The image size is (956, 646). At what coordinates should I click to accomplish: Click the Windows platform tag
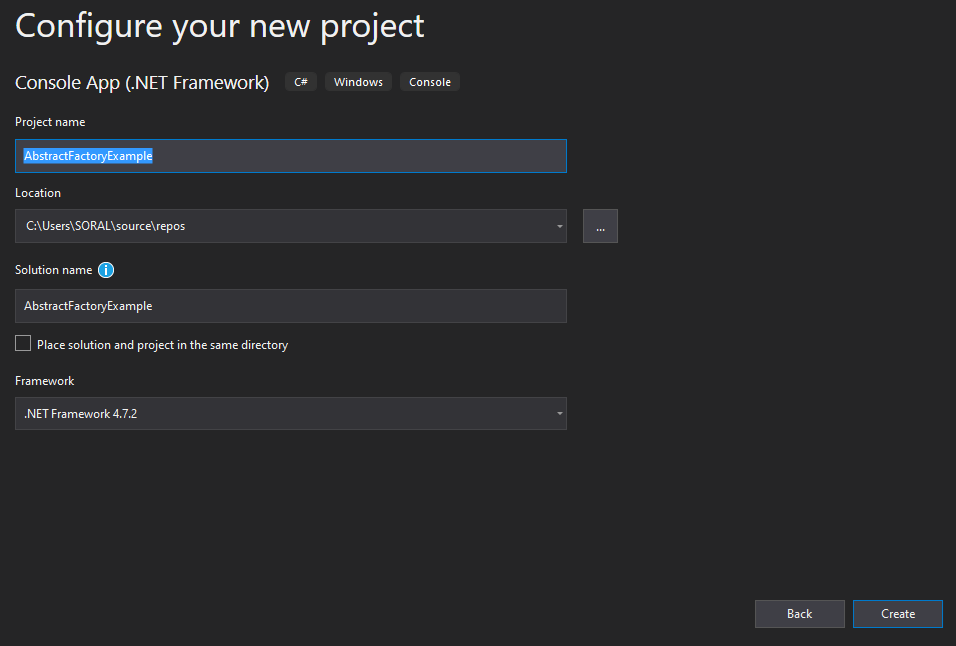pos(358,82)
